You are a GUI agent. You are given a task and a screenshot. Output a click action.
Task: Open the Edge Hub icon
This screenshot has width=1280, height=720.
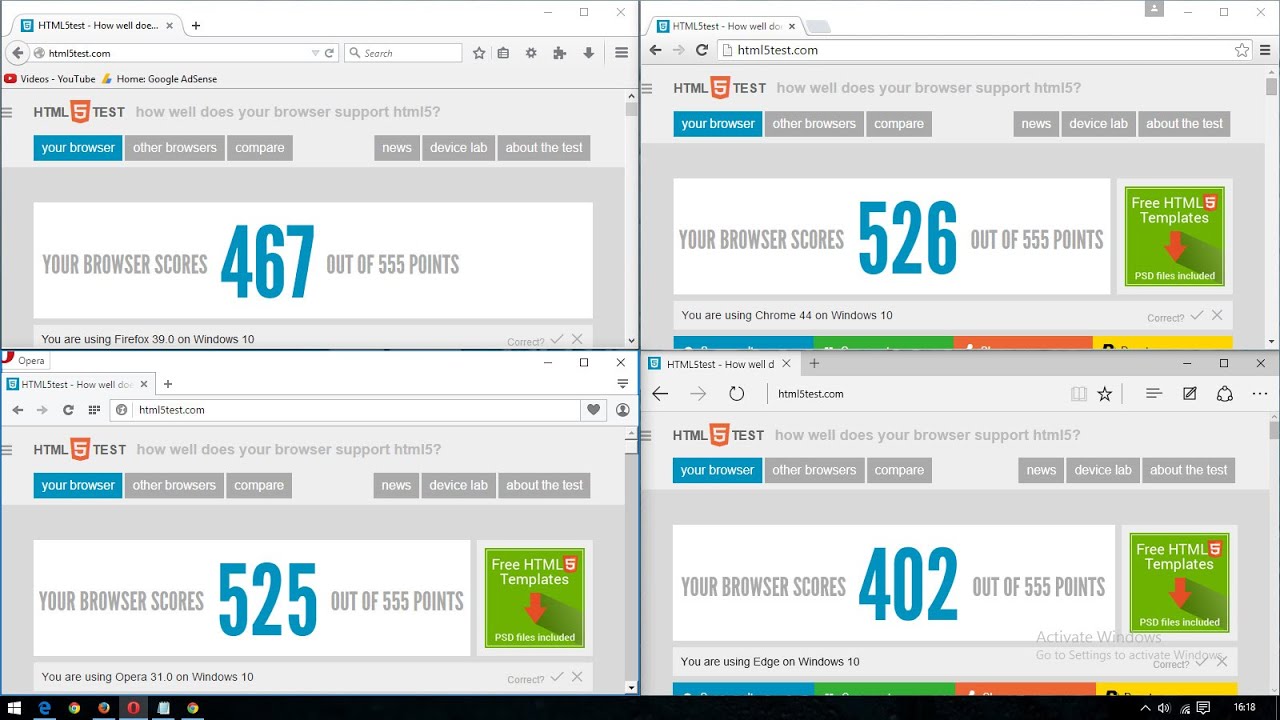(1153, 394)
